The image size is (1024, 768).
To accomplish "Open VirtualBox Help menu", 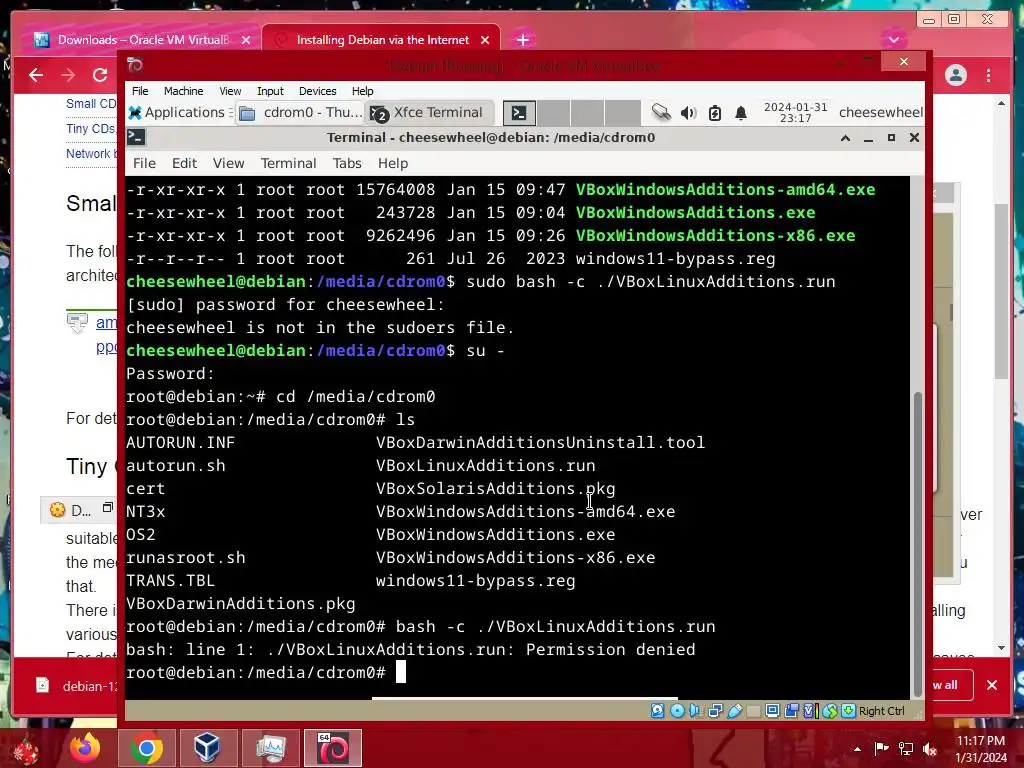I will [x=362, y=91].
